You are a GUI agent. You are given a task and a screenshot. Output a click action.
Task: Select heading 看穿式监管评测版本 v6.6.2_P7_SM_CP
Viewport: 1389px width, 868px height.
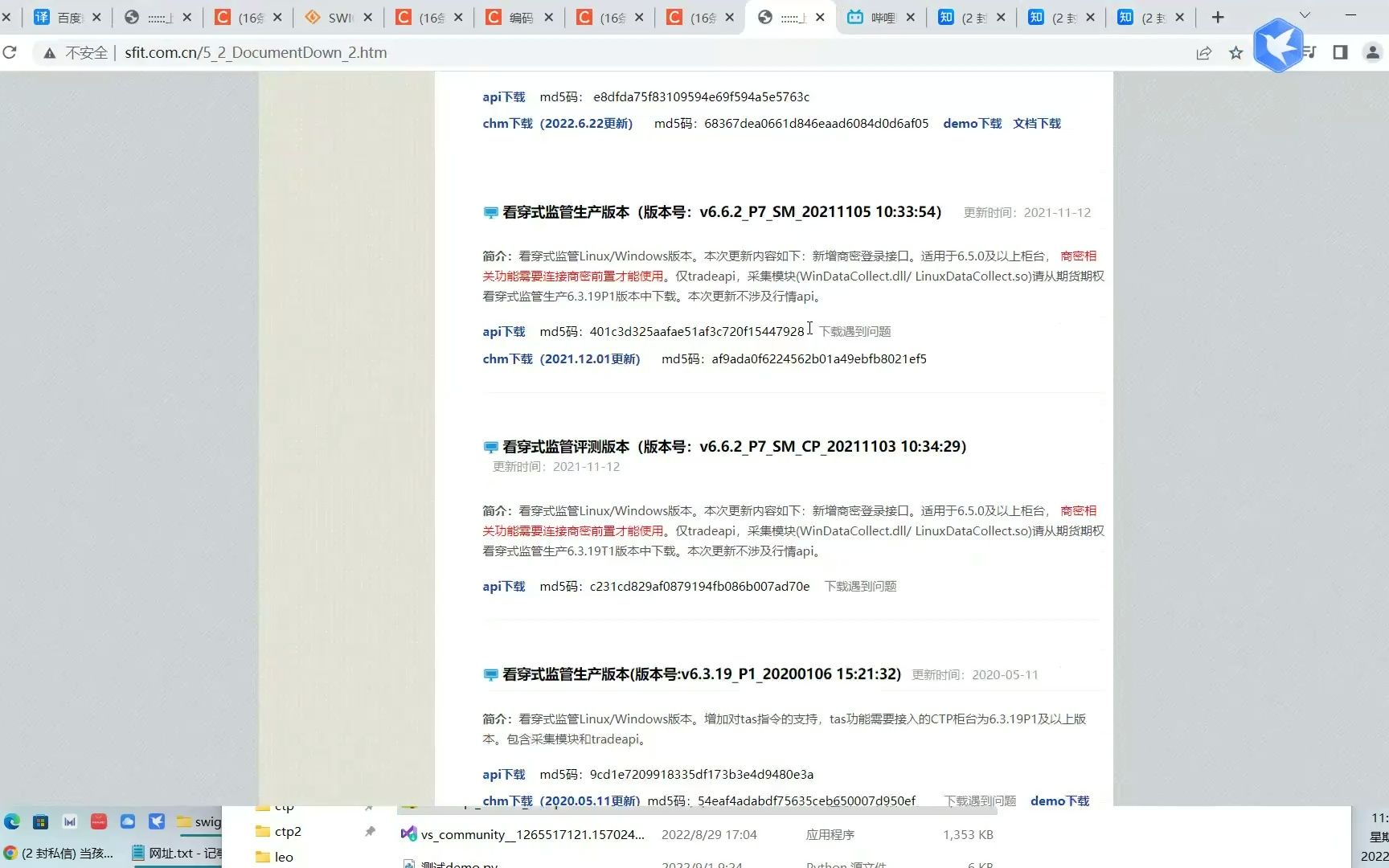pyautogui.click(x=734, y=447)
